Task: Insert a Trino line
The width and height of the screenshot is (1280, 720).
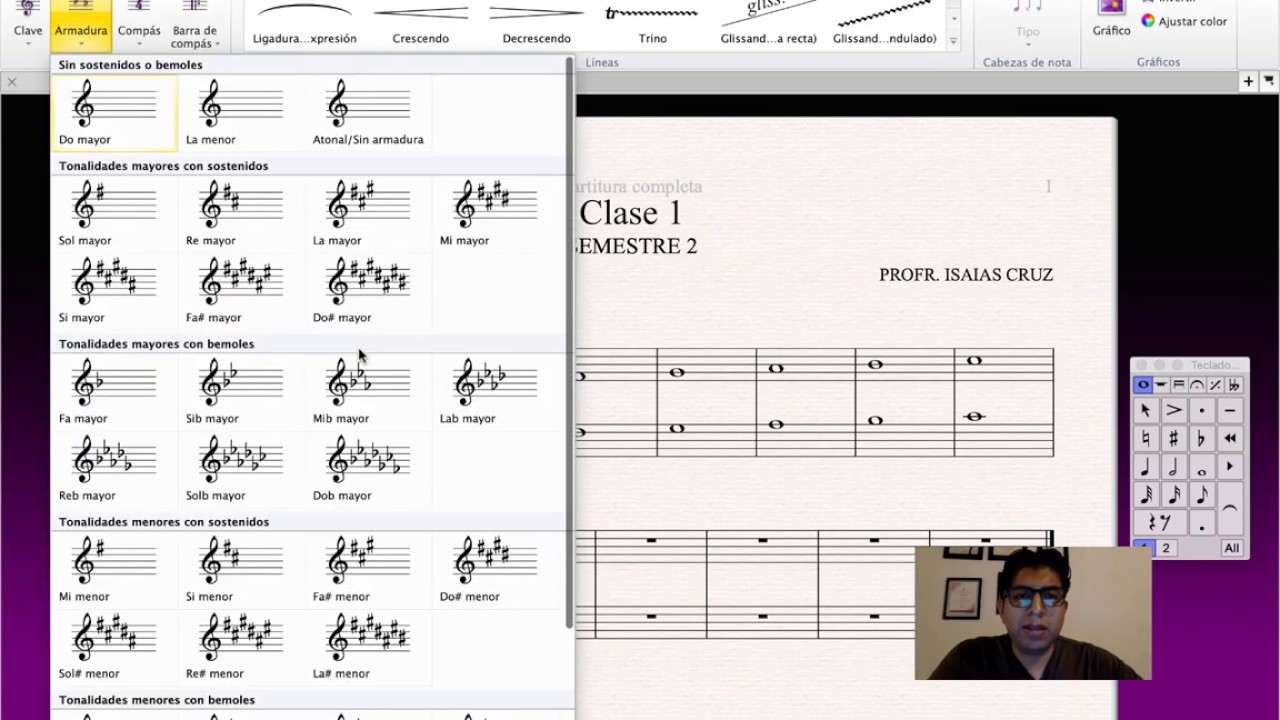Action: (x=653, y=24)
